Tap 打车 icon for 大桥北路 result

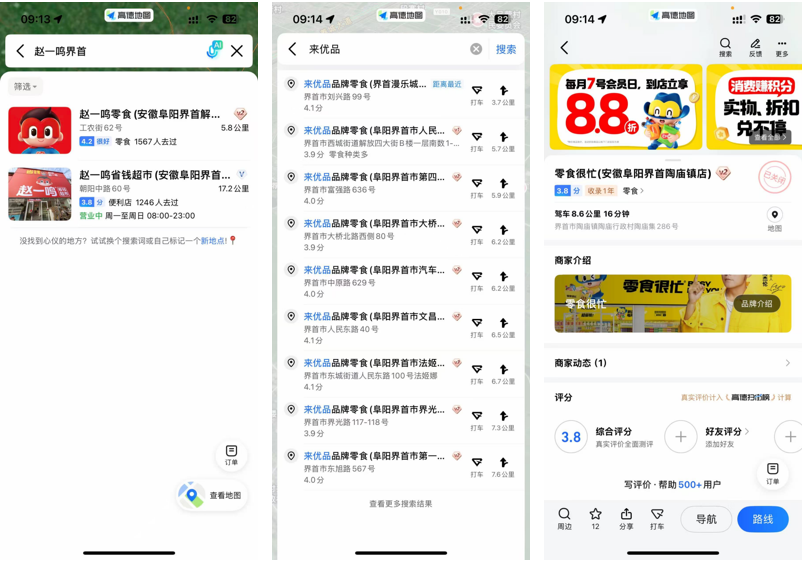click(477, 235)
